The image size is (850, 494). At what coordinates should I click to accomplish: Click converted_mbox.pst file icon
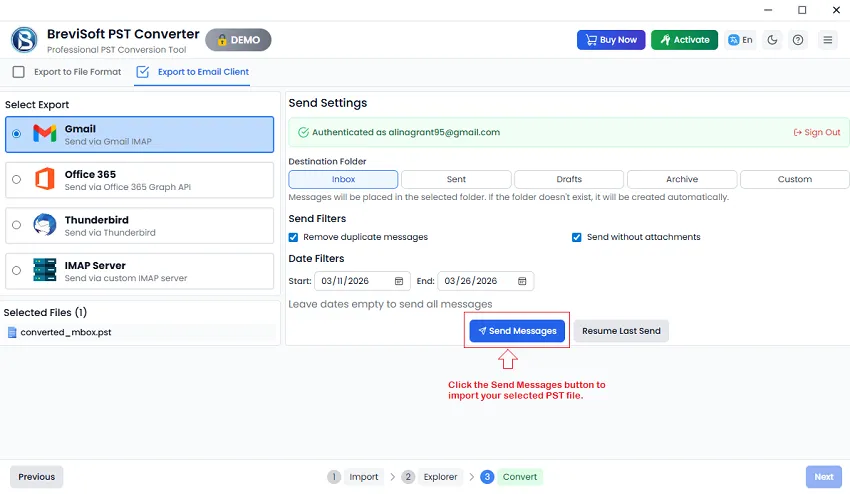(x=12, y=332)
